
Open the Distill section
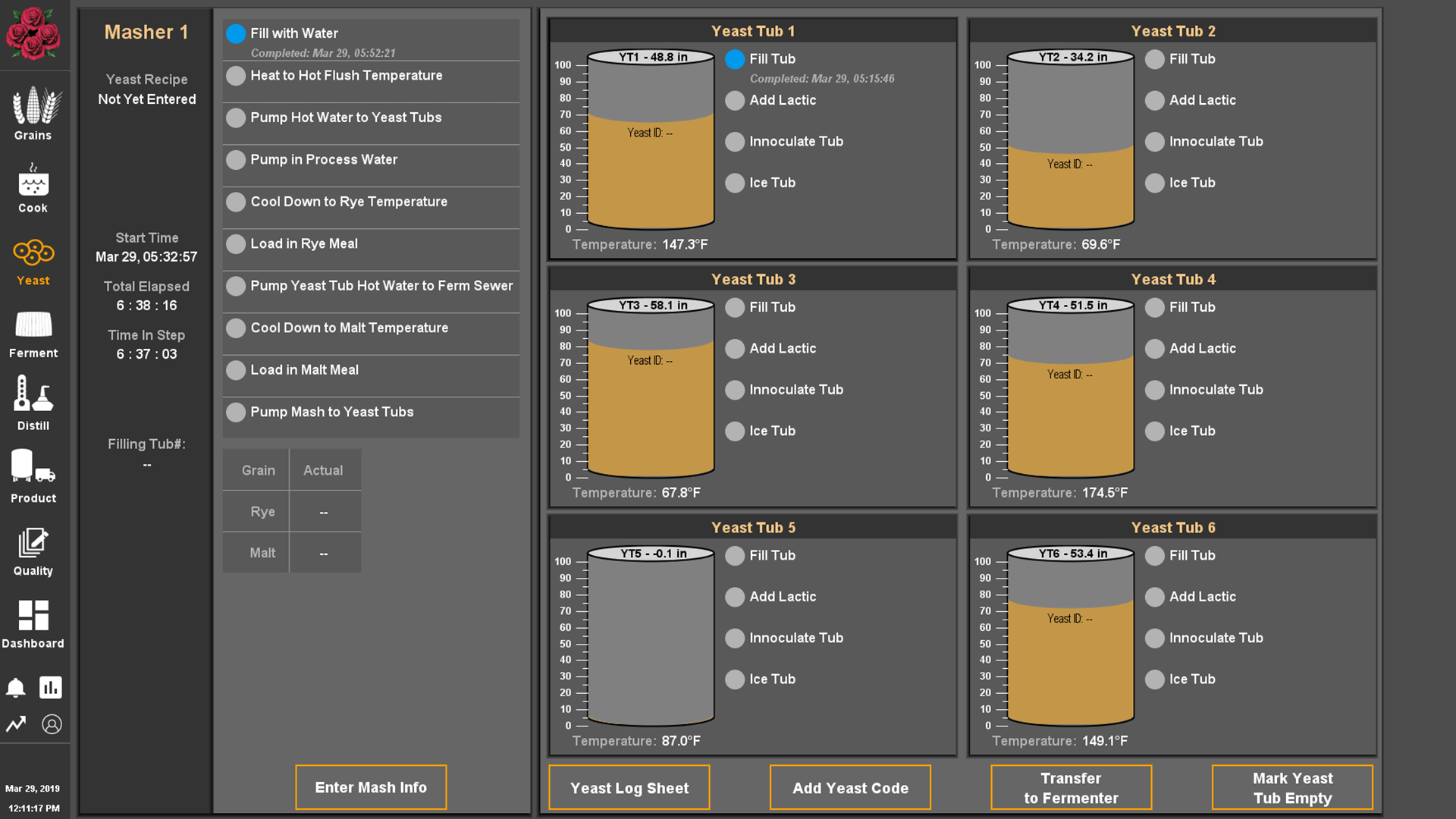33,403
